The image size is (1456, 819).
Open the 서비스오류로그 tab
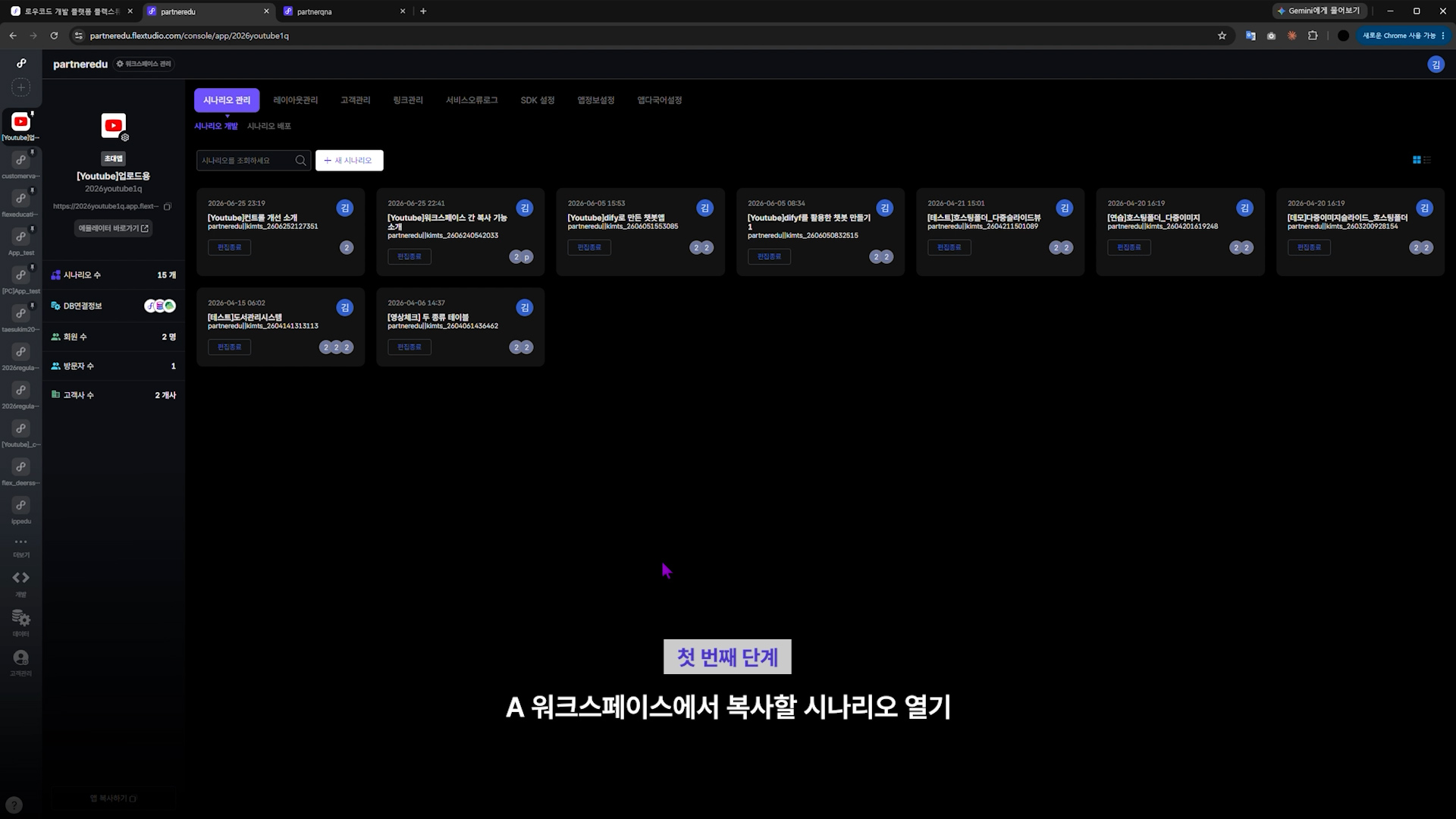tap(472, 100)
